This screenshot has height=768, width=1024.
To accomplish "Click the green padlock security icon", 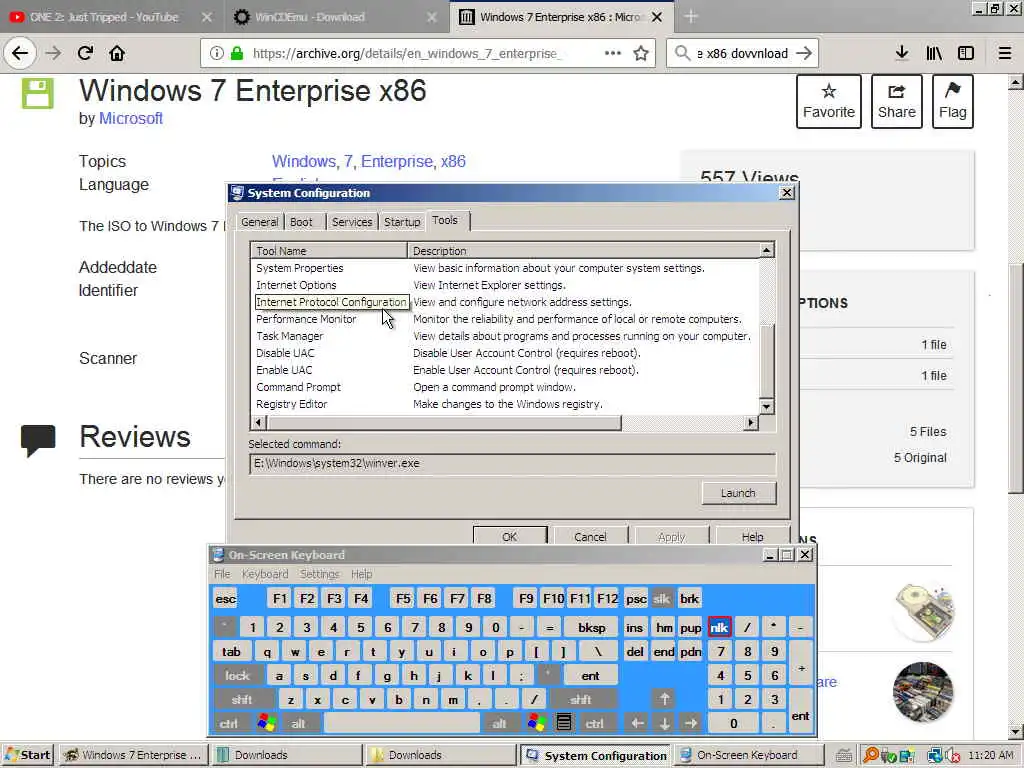I will tap(236, 53).
